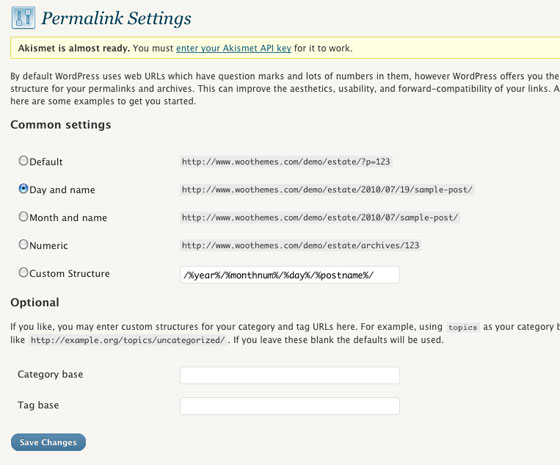Image resolution: width=560 pixels, height=465 pixels.
Task: Select the Default permalink radio button
Action: (x=23, y=161)
